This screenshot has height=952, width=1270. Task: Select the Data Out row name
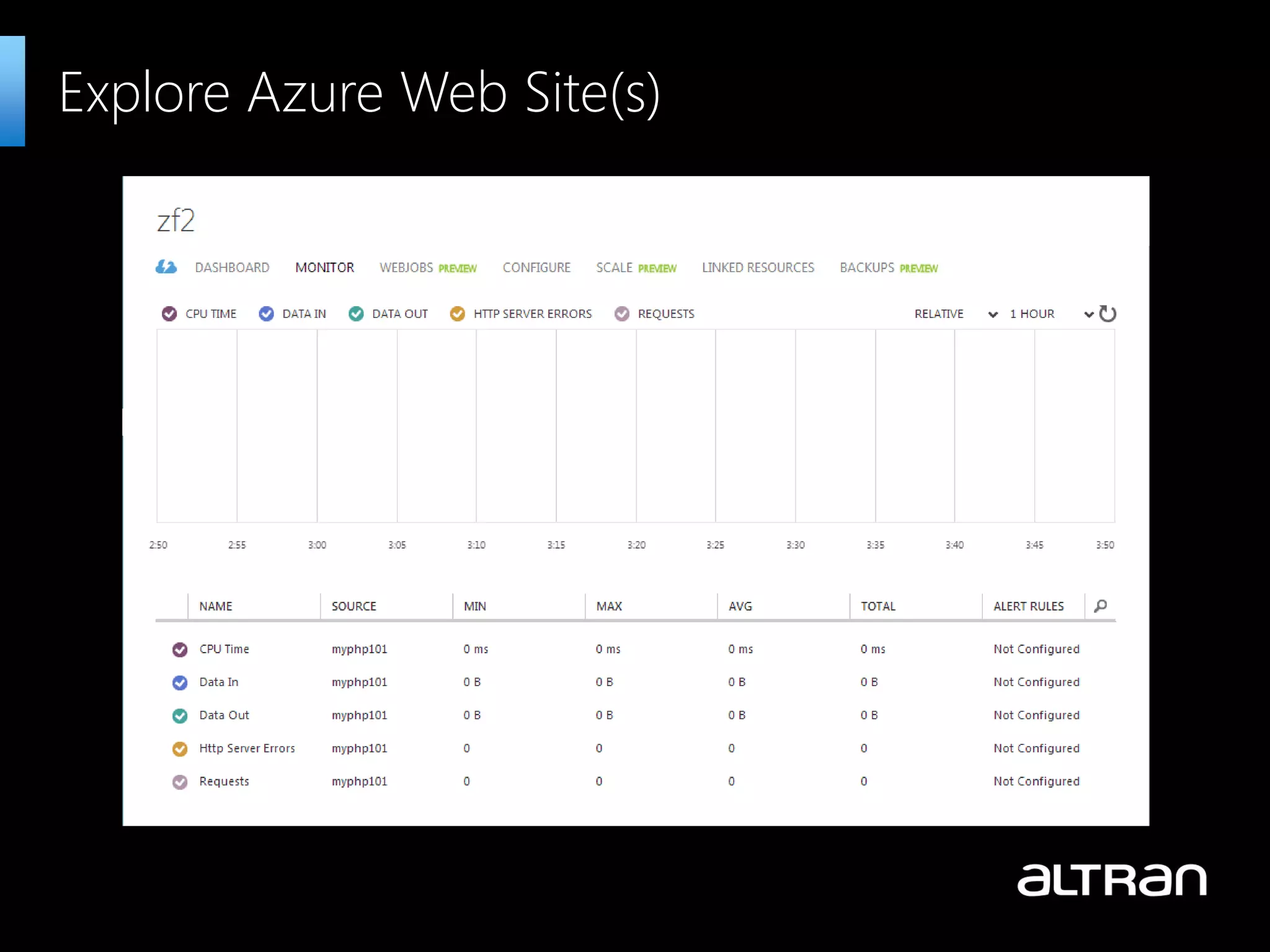coord(224,715)
